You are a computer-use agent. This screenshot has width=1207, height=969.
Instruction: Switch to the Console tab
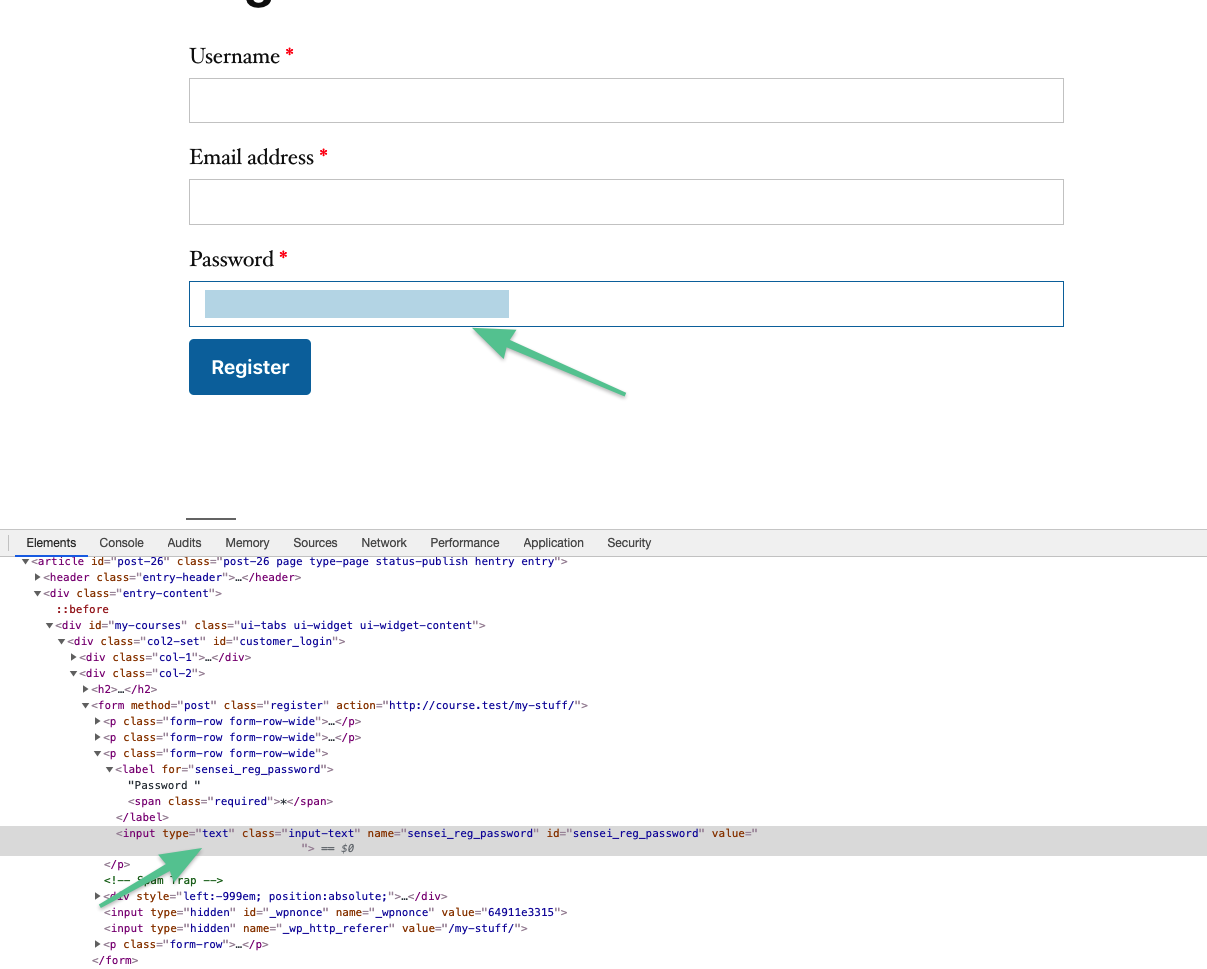121,543
